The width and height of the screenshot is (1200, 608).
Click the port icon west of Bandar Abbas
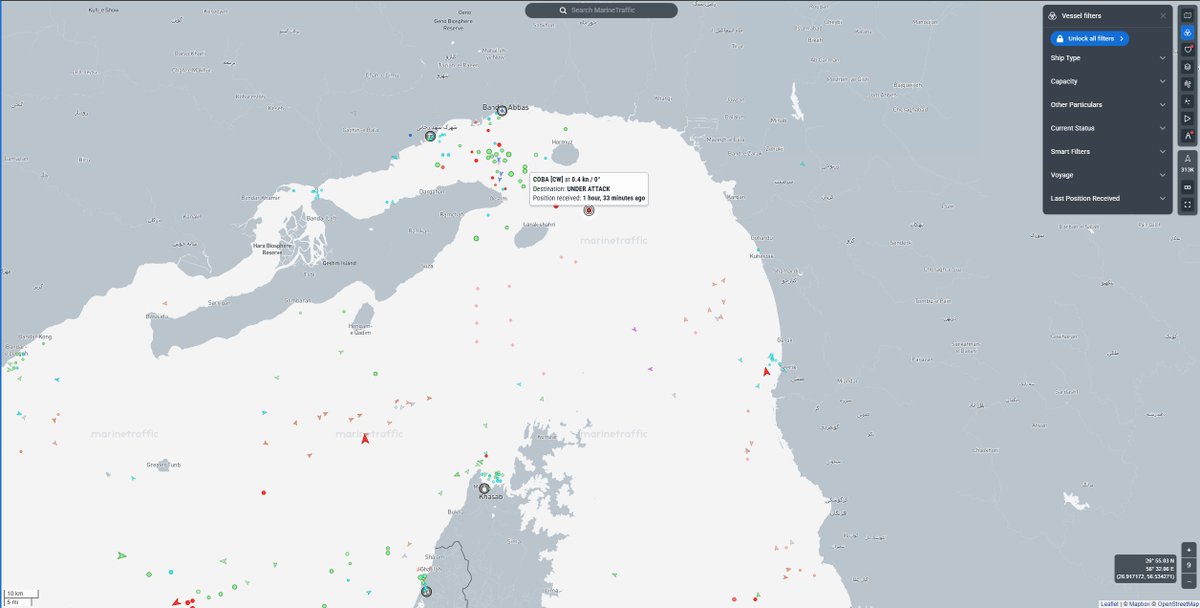click(429, 136)
